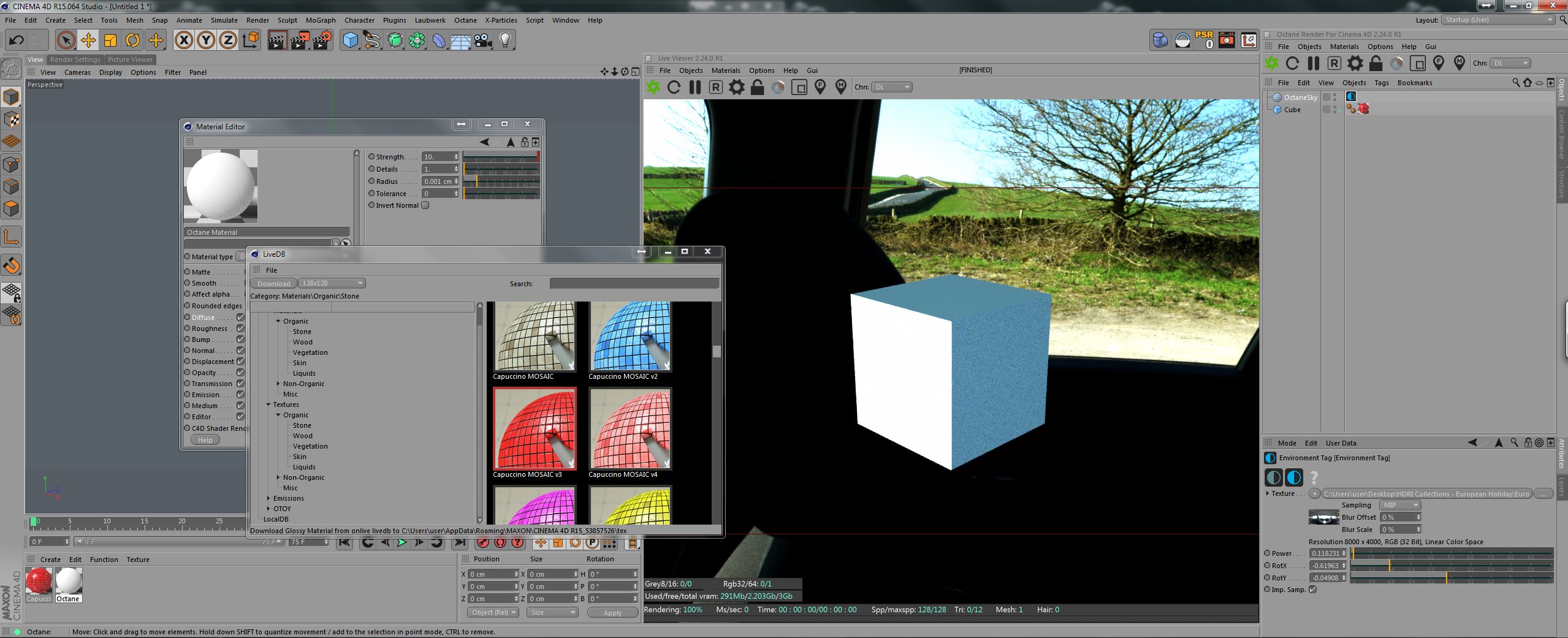Toggle the Emission channel checkbox
Viewport: 1568px width, 638px height.
pos(241,395)
